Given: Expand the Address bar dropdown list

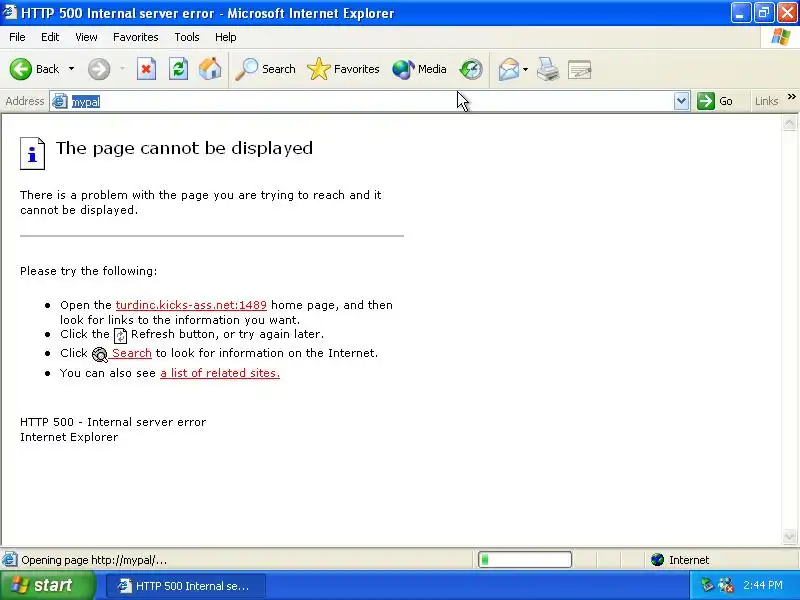Looking at the screenshot, I should pyautogui.click(x=681, y=101).
